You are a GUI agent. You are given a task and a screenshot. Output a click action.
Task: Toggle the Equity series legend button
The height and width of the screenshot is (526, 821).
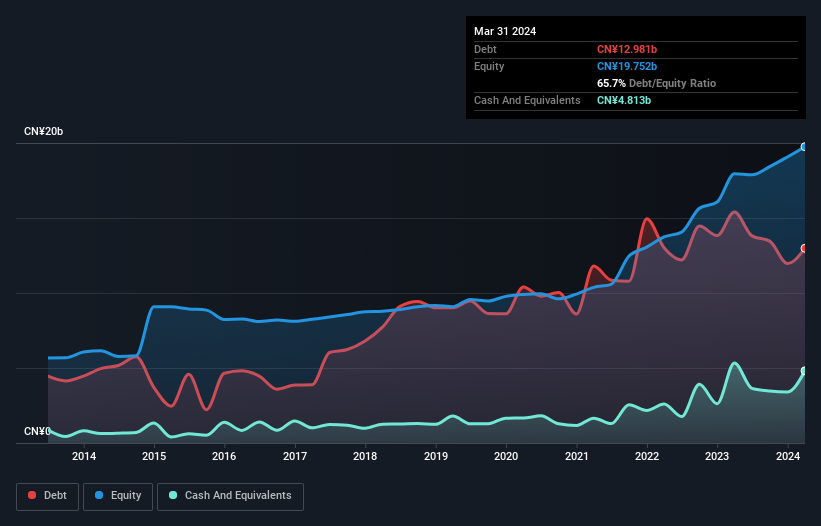[118, 496]
